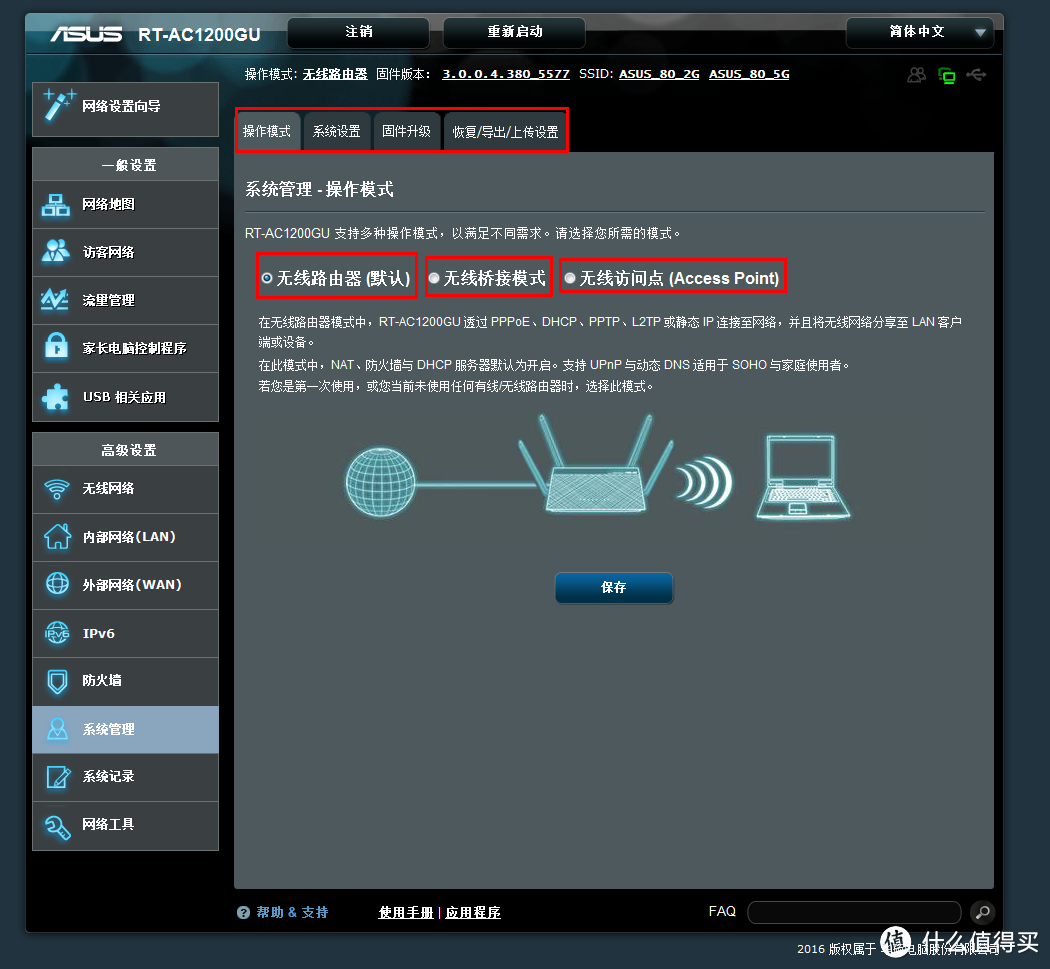Viewport: 1050px width, 969px height.
Task: Select 无线桥接模式 radio button
Action: coord(434,278)
